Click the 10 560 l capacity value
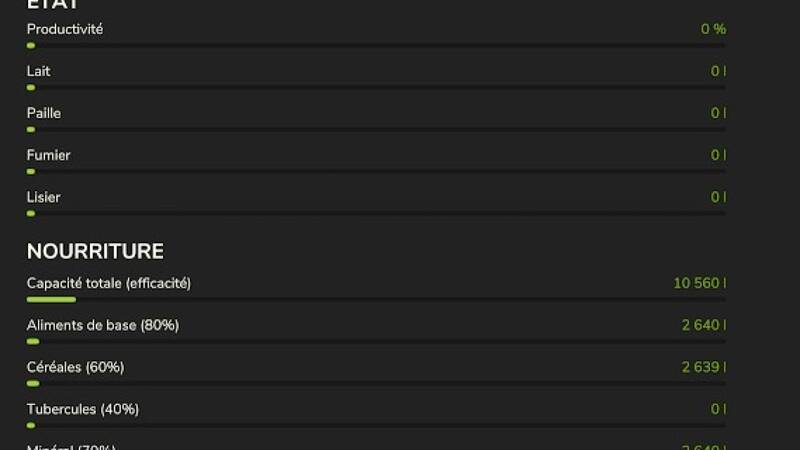Viewport: 800px width, 450px height. pos(699,283)
